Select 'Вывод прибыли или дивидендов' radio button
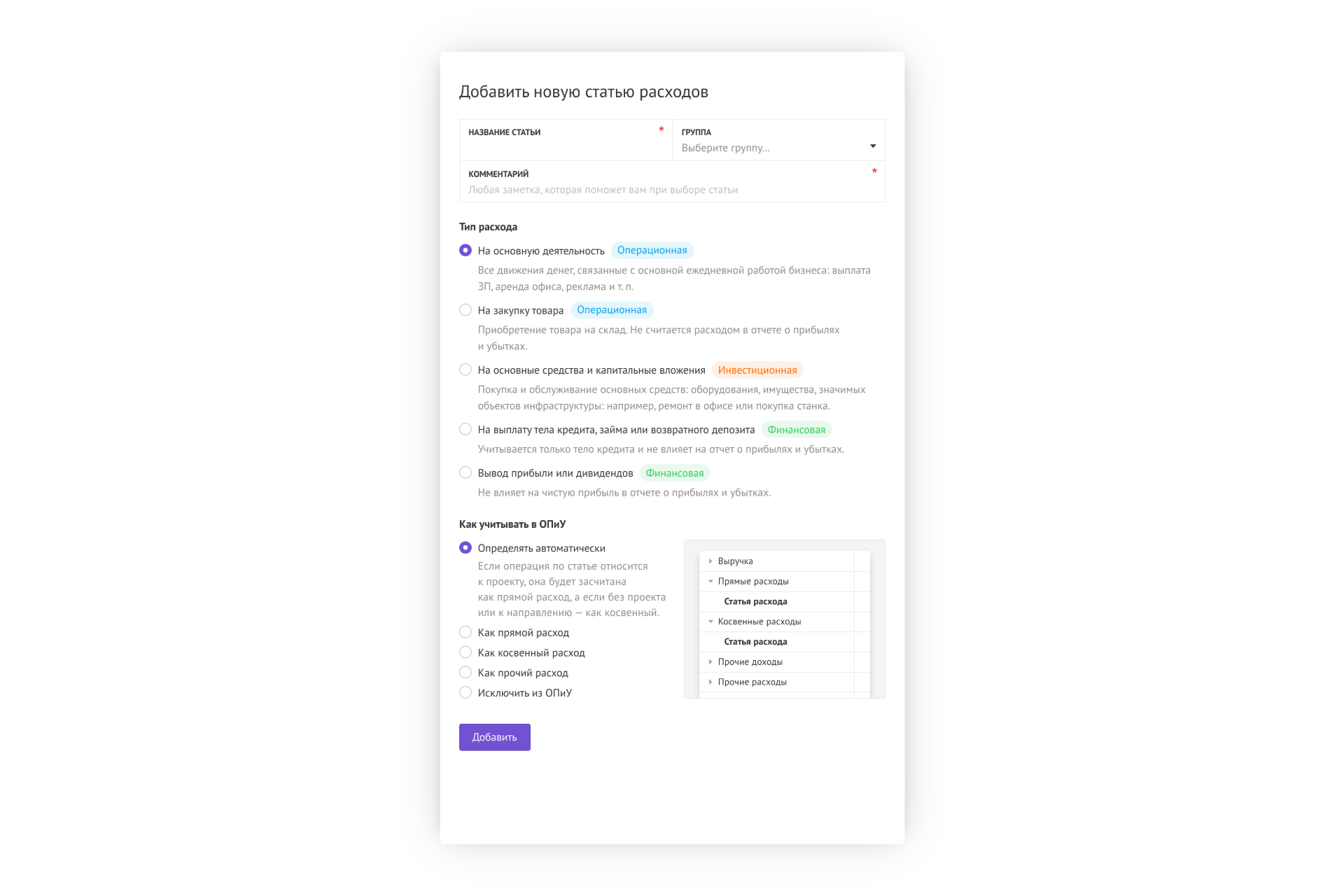The height and width of the screenshot is (896, 1344). pos(465,472)
